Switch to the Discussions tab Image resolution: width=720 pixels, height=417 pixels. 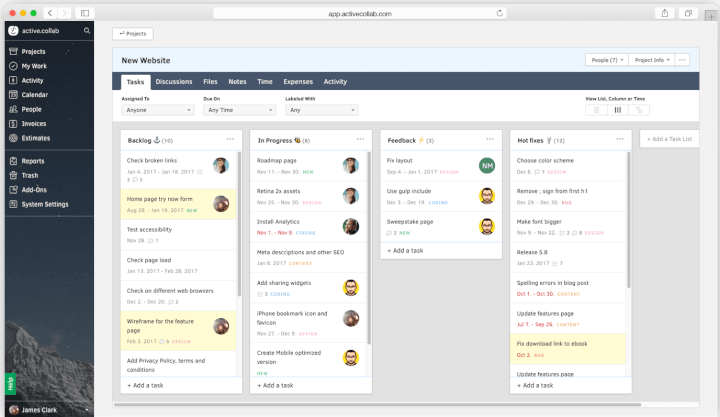[x=174, y=82]
